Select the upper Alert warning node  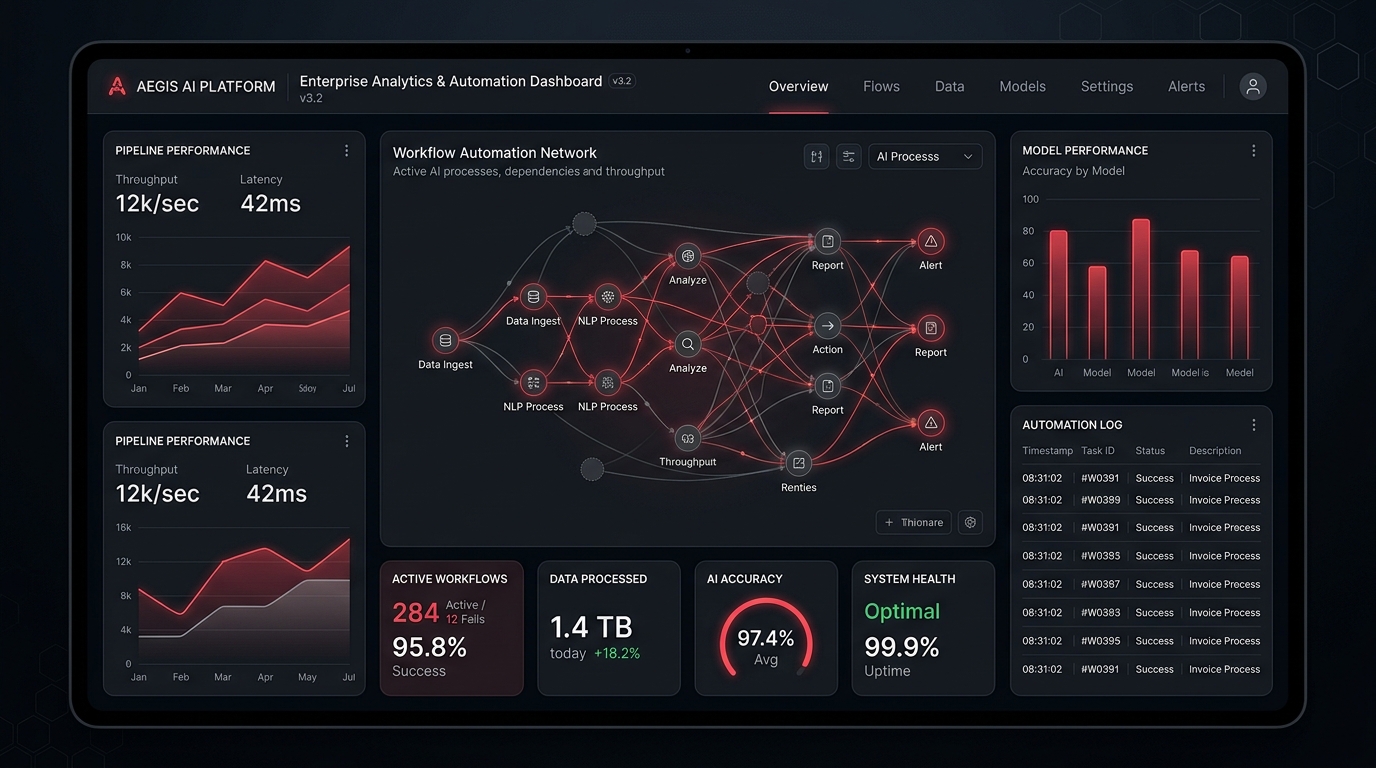pos(931,241)
